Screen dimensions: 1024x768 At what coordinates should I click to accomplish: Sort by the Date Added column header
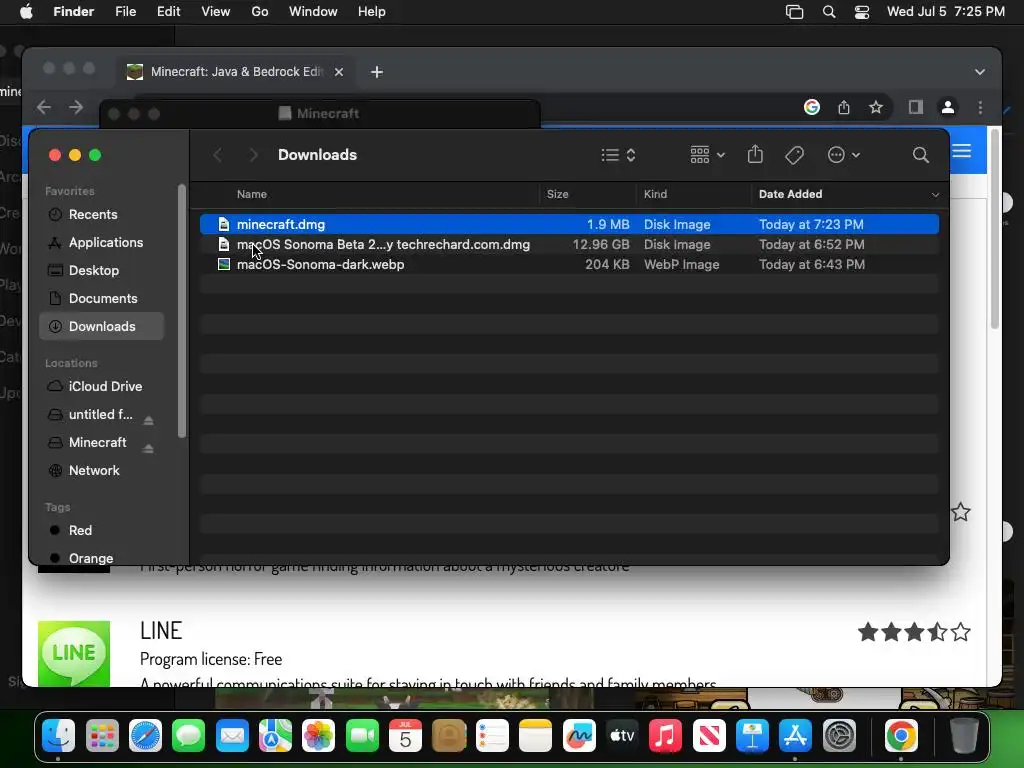790,194
